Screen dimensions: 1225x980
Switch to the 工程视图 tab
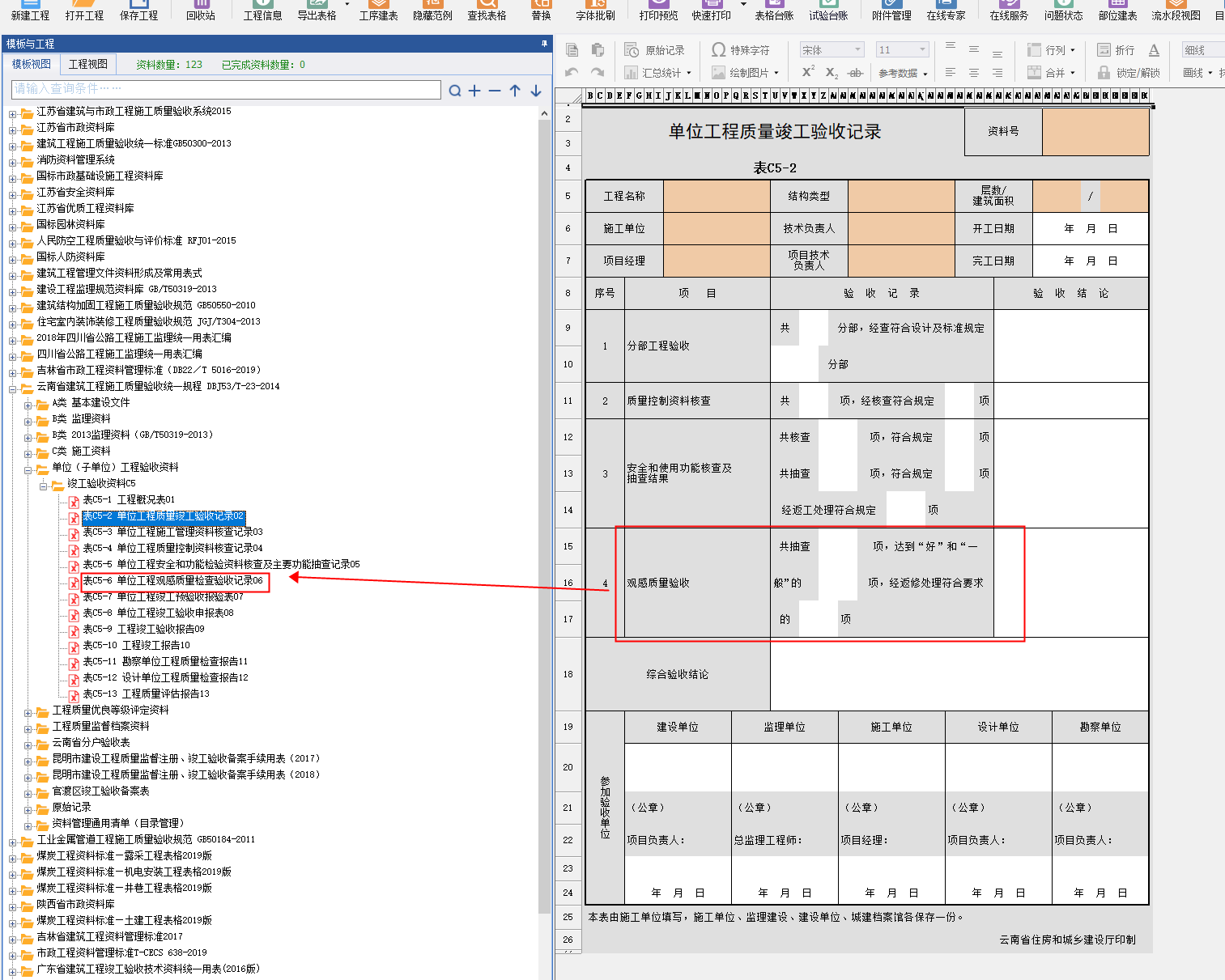[x=88, y=64]
